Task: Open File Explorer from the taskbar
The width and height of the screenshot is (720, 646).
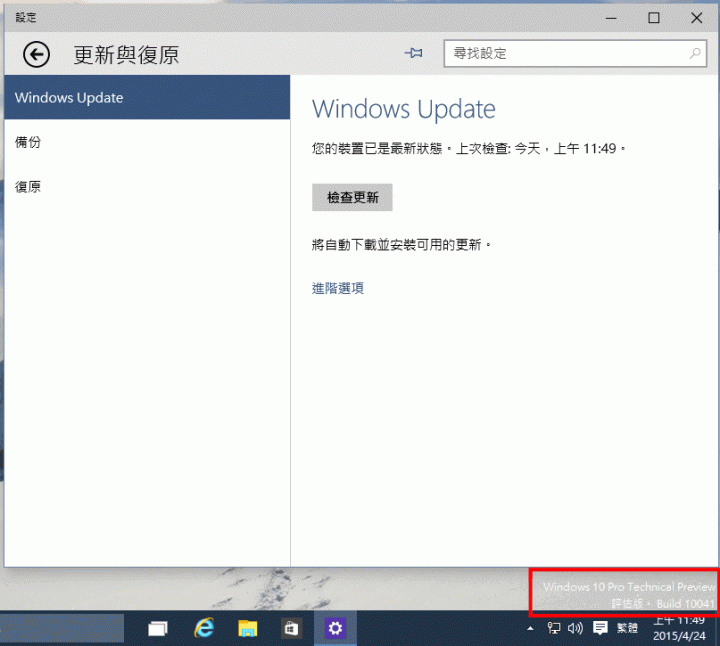Action: pyautogui.click(x=248, y=629)
